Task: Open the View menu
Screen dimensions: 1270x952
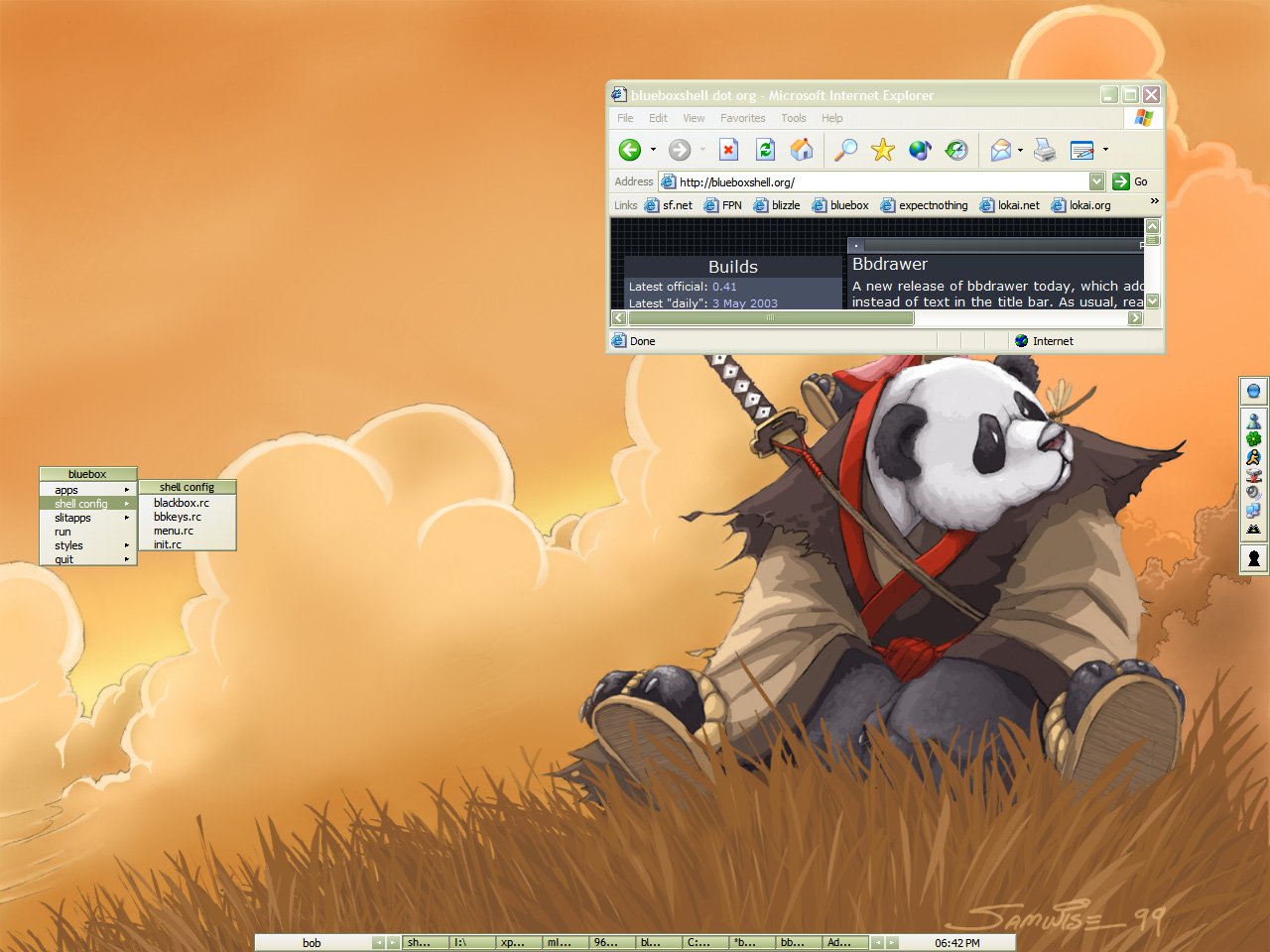Action: coord(694,118)
